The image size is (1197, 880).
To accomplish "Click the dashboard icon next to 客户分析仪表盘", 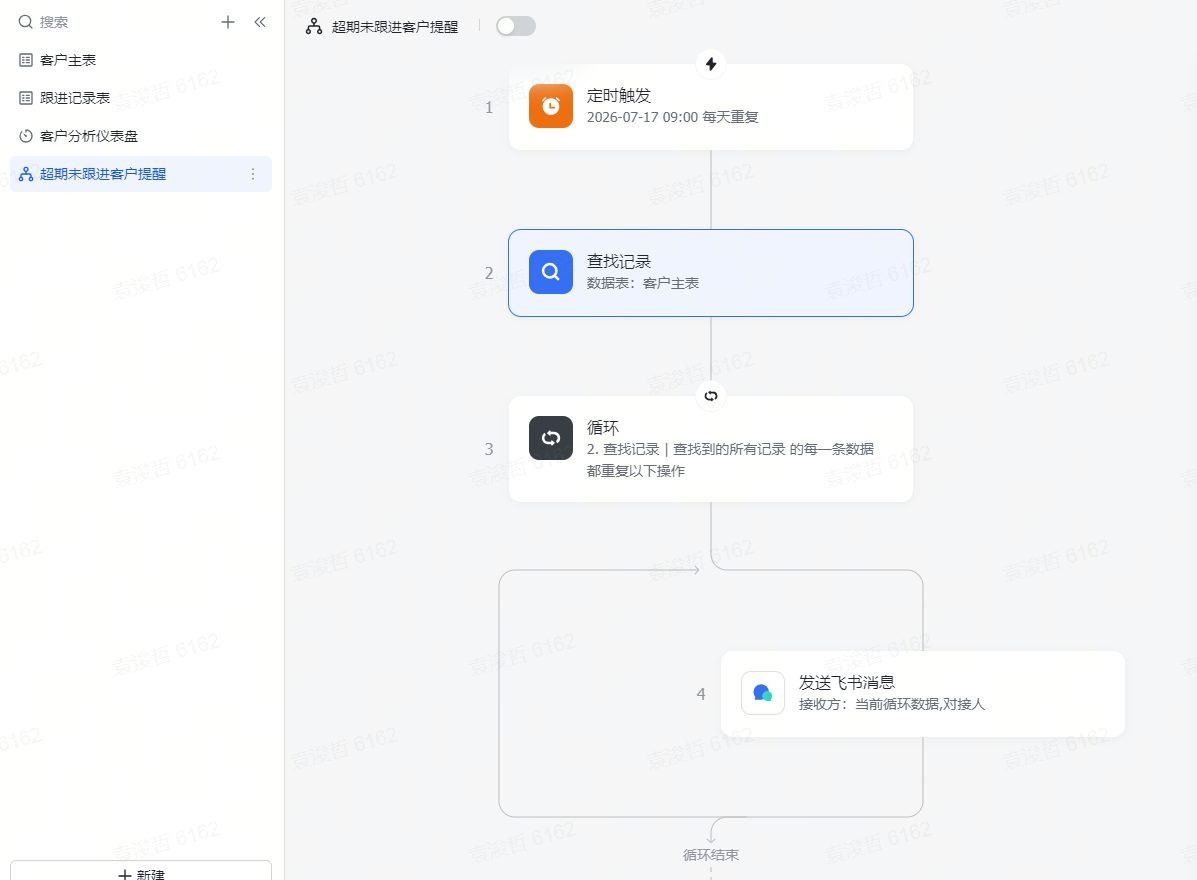I will [26, 136].
